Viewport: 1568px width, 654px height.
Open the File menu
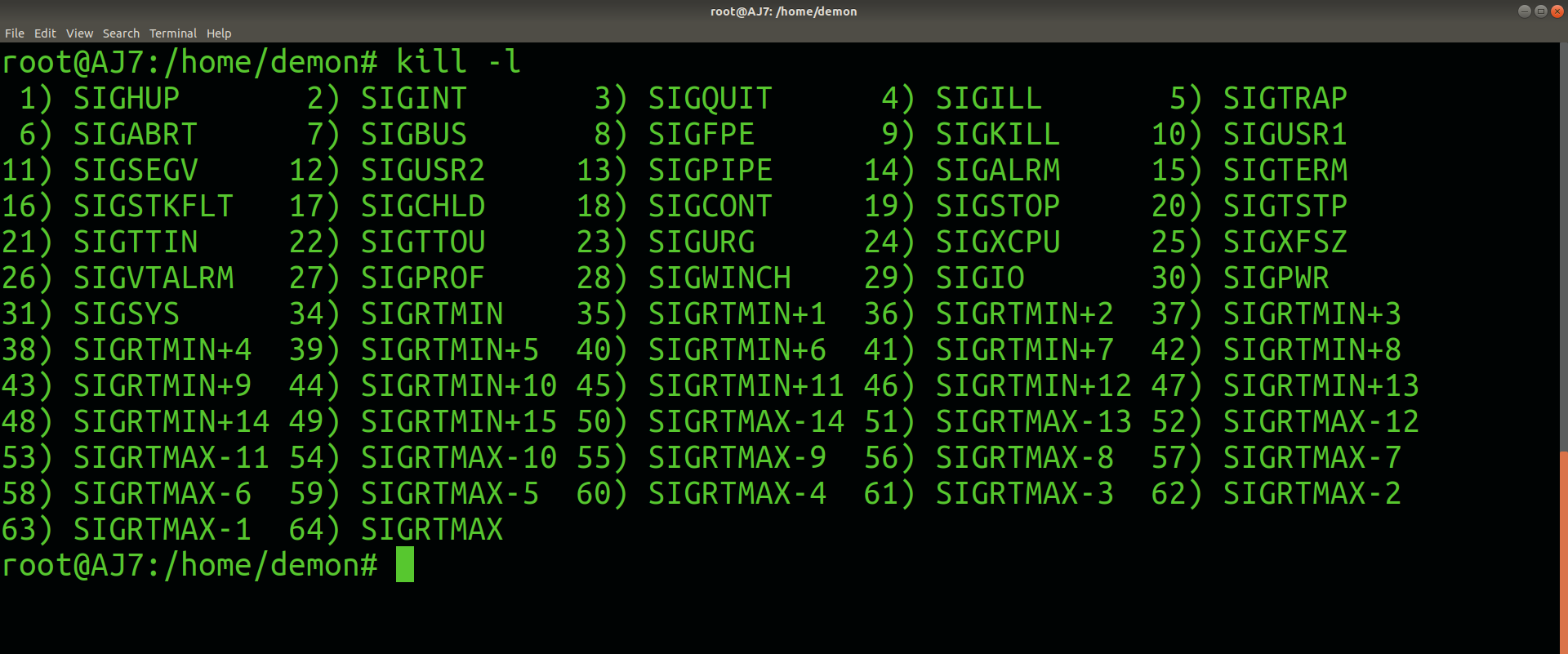point(15,33)
